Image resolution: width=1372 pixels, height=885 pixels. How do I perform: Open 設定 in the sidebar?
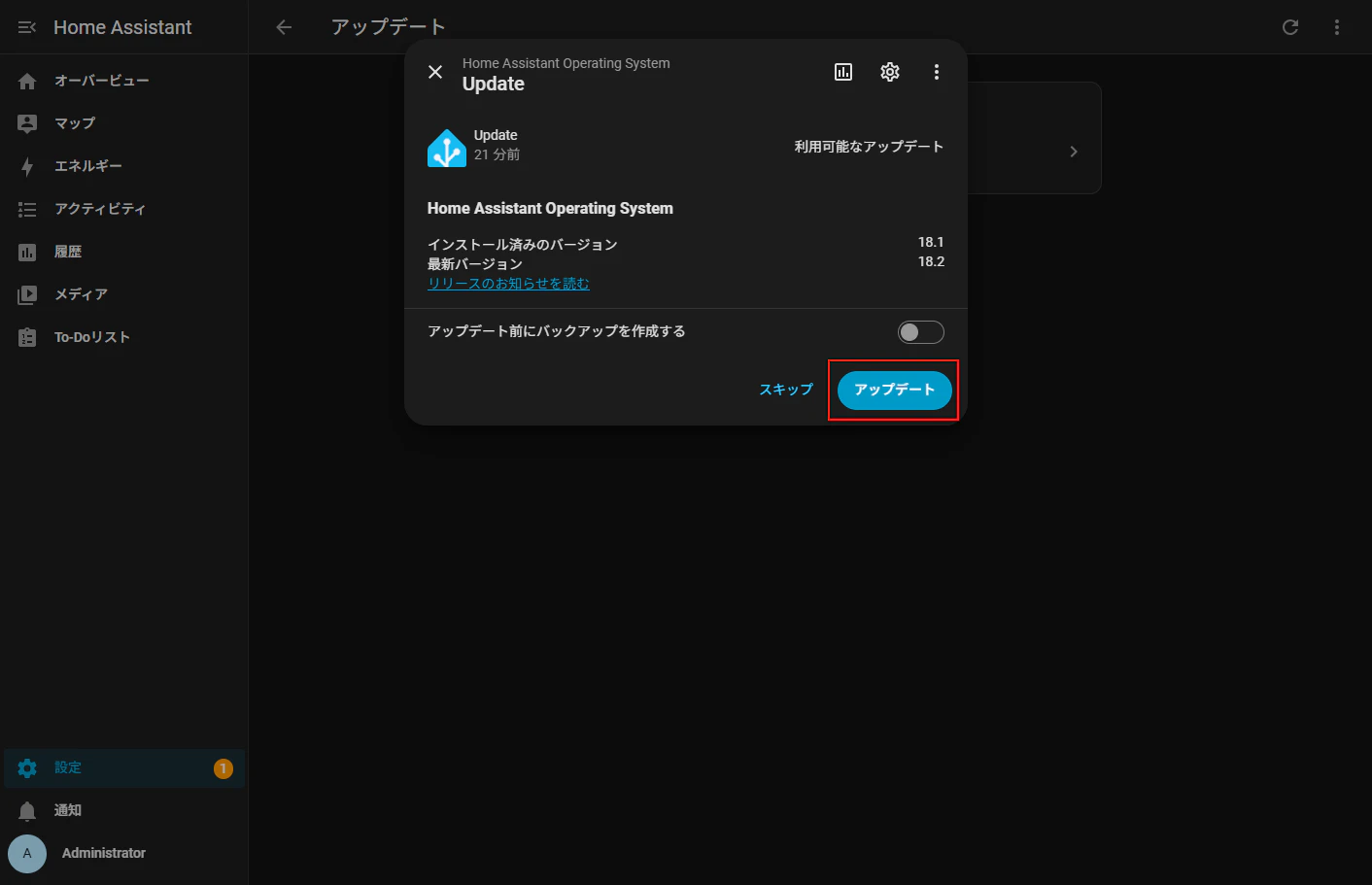tap(124, 768)
